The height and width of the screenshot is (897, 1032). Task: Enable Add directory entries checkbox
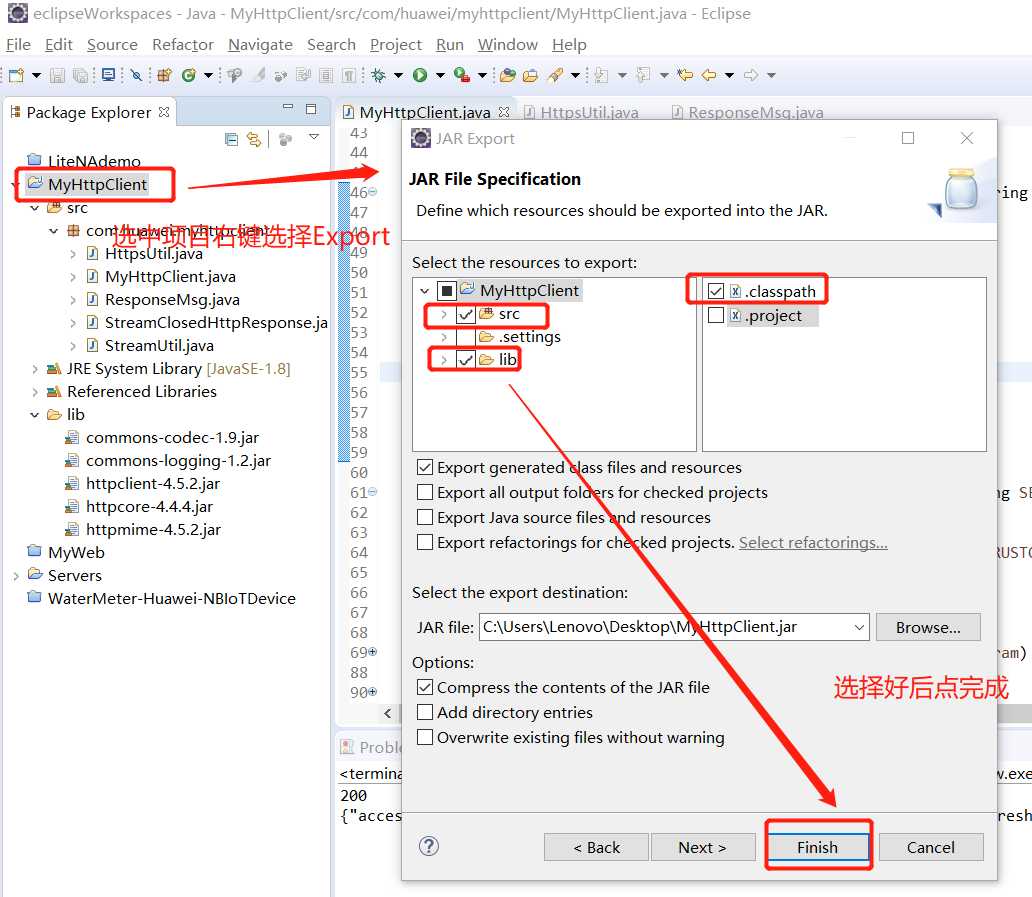coord(425,712)
